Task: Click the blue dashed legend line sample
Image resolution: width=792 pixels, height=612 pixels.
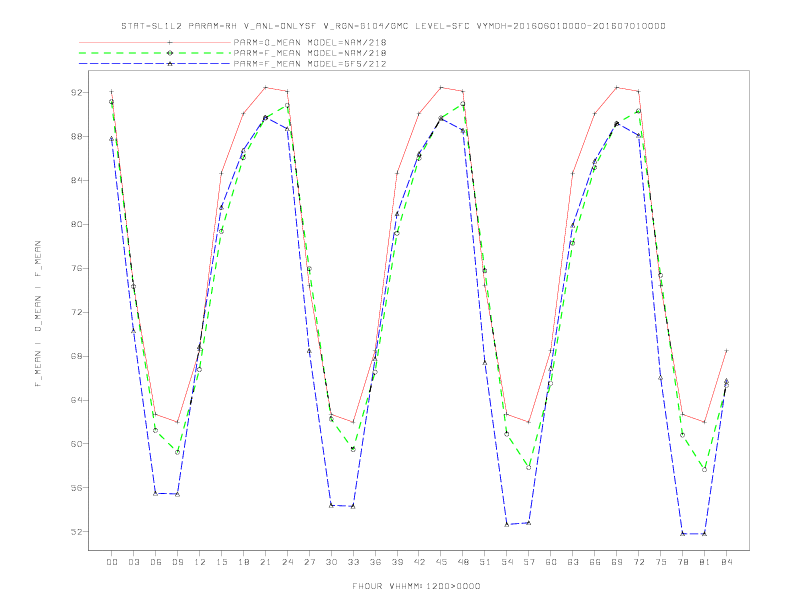Action: (x=155, y=64)
